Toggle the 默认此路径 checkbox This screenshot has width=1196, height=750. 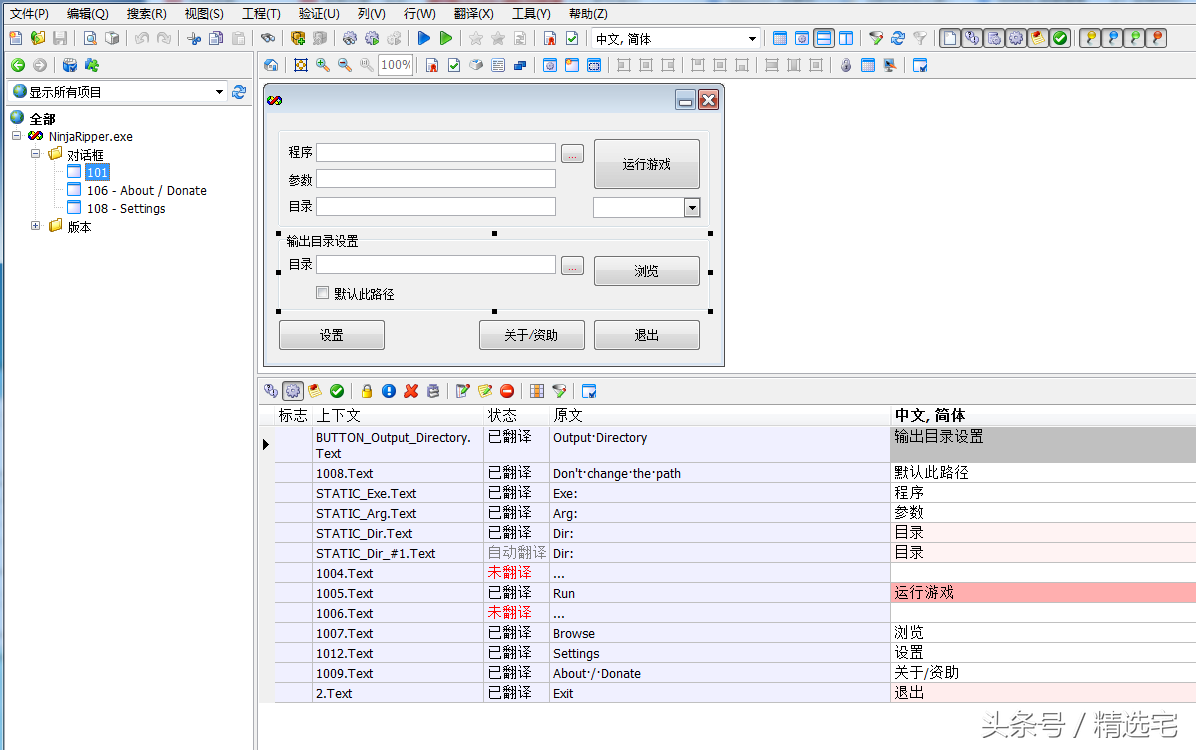click(x=322, y=294)
